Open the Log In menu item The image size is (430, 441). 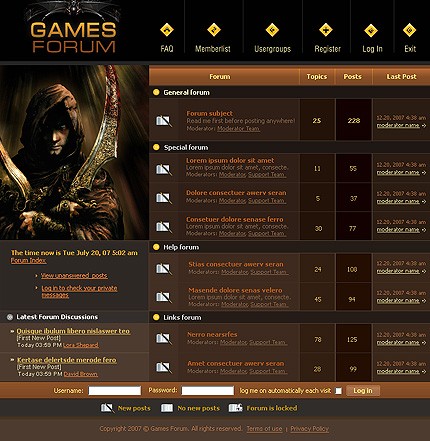[372, 49]
